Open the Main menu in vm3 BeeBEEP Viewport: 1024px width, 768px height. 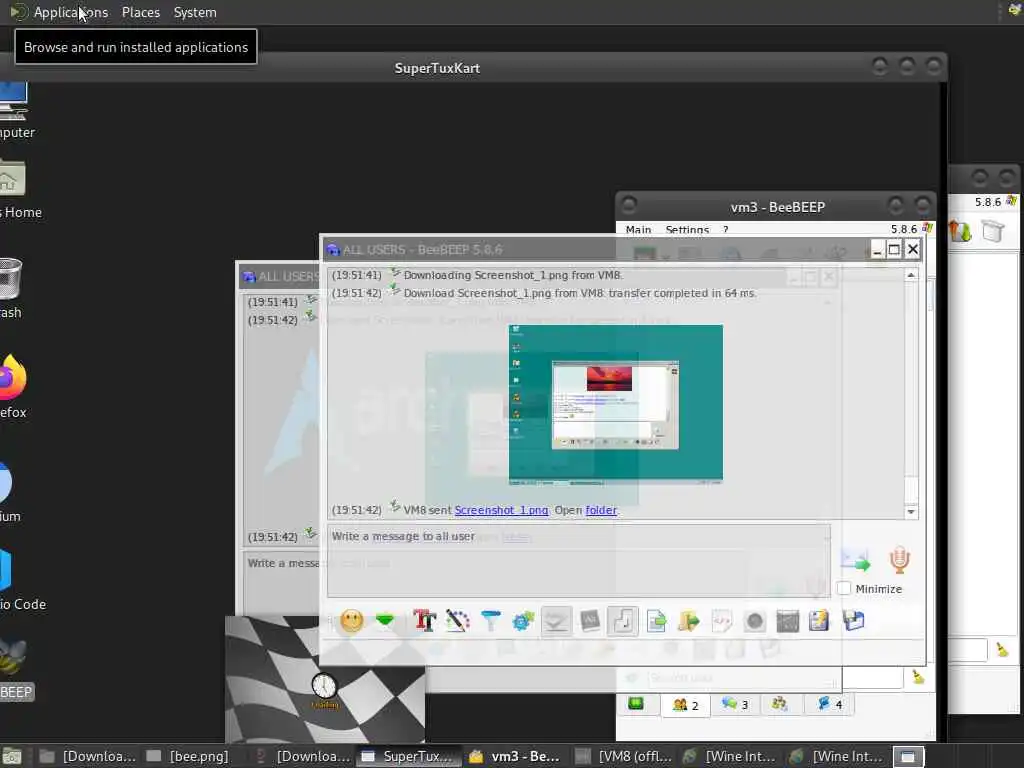[638, 229]
